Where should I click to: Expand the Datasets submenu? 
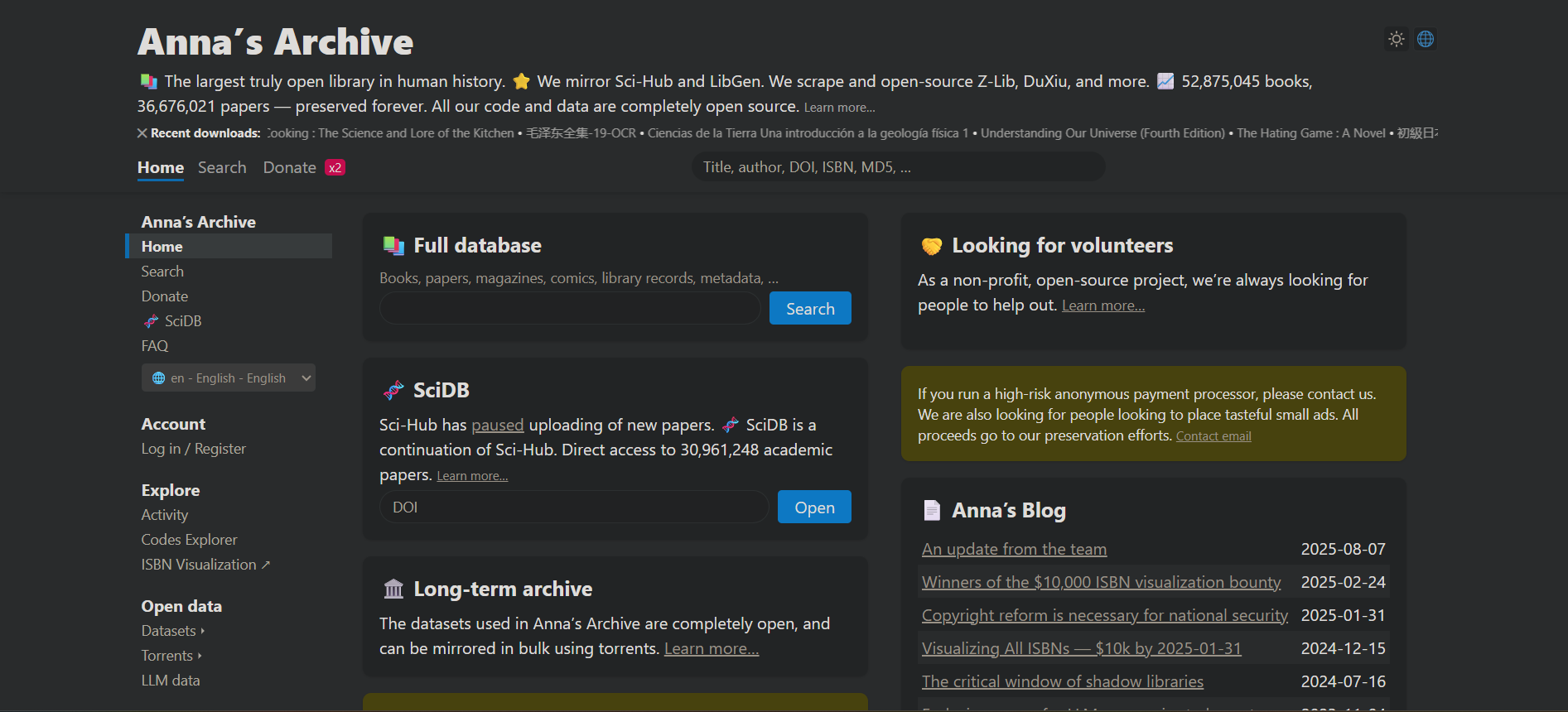click(173, 631)
